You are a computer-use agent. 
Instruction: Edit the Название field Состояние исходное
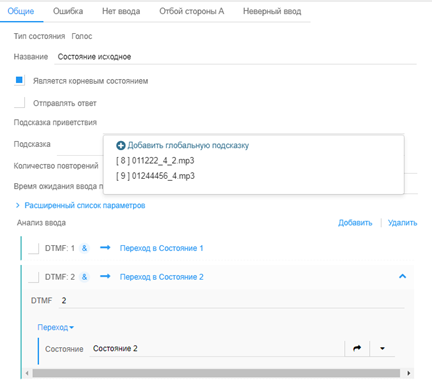(236, 57)
